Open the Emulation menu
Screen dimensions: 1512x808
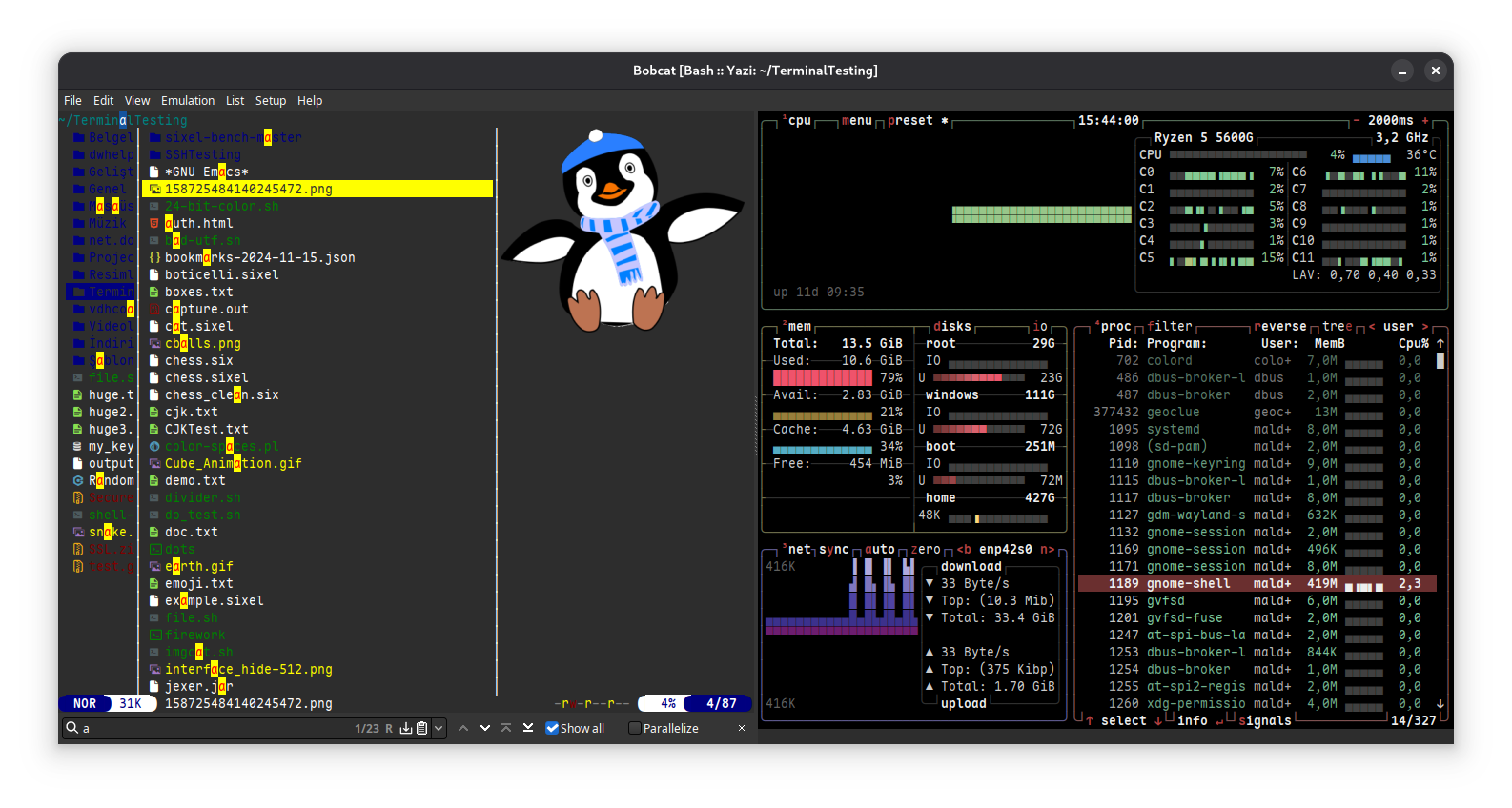188,100
